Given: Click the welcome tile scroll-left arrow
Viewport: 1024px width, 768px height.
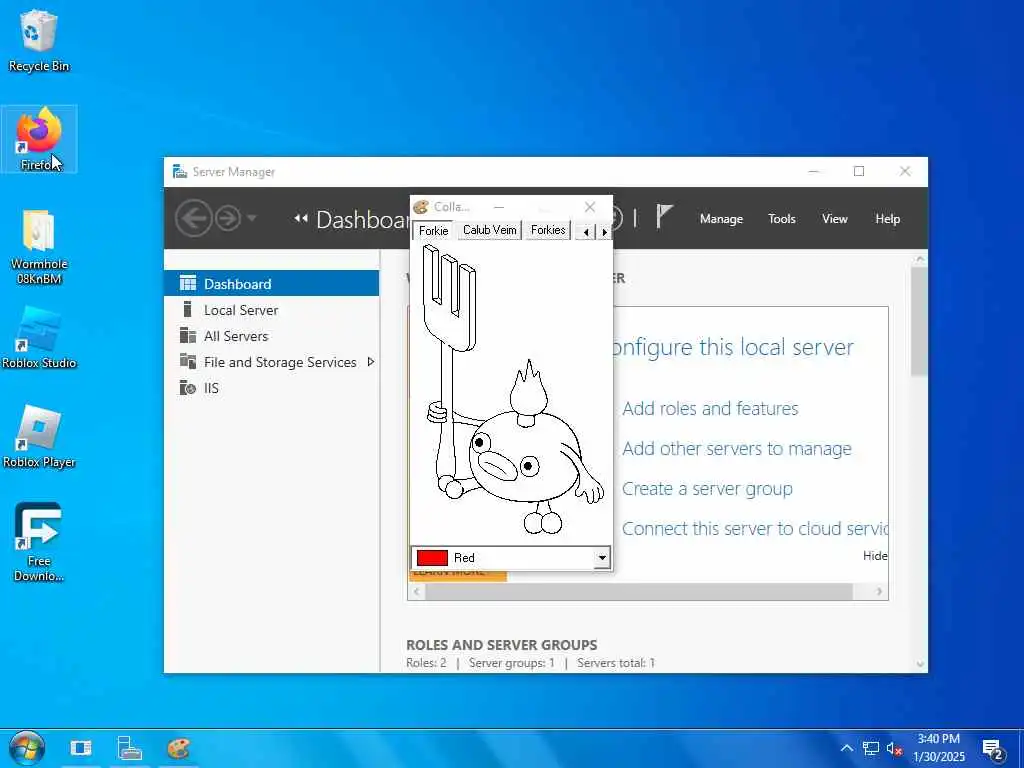Looking at the screenshot, I should (x=416, y=592).
